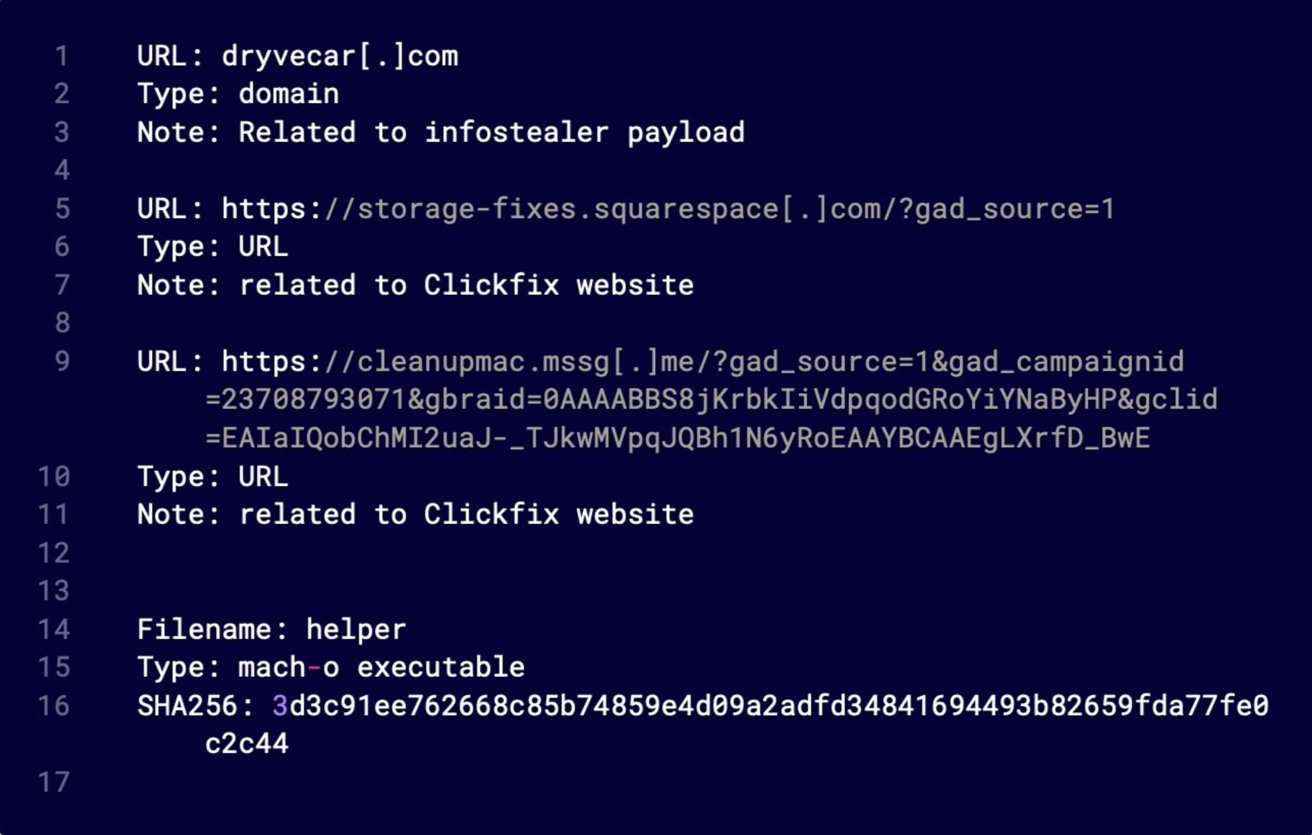This screenshot has width=1312, height=835.
Task: Click line number 16 in the gutter
Action: [x=55, y=706]
